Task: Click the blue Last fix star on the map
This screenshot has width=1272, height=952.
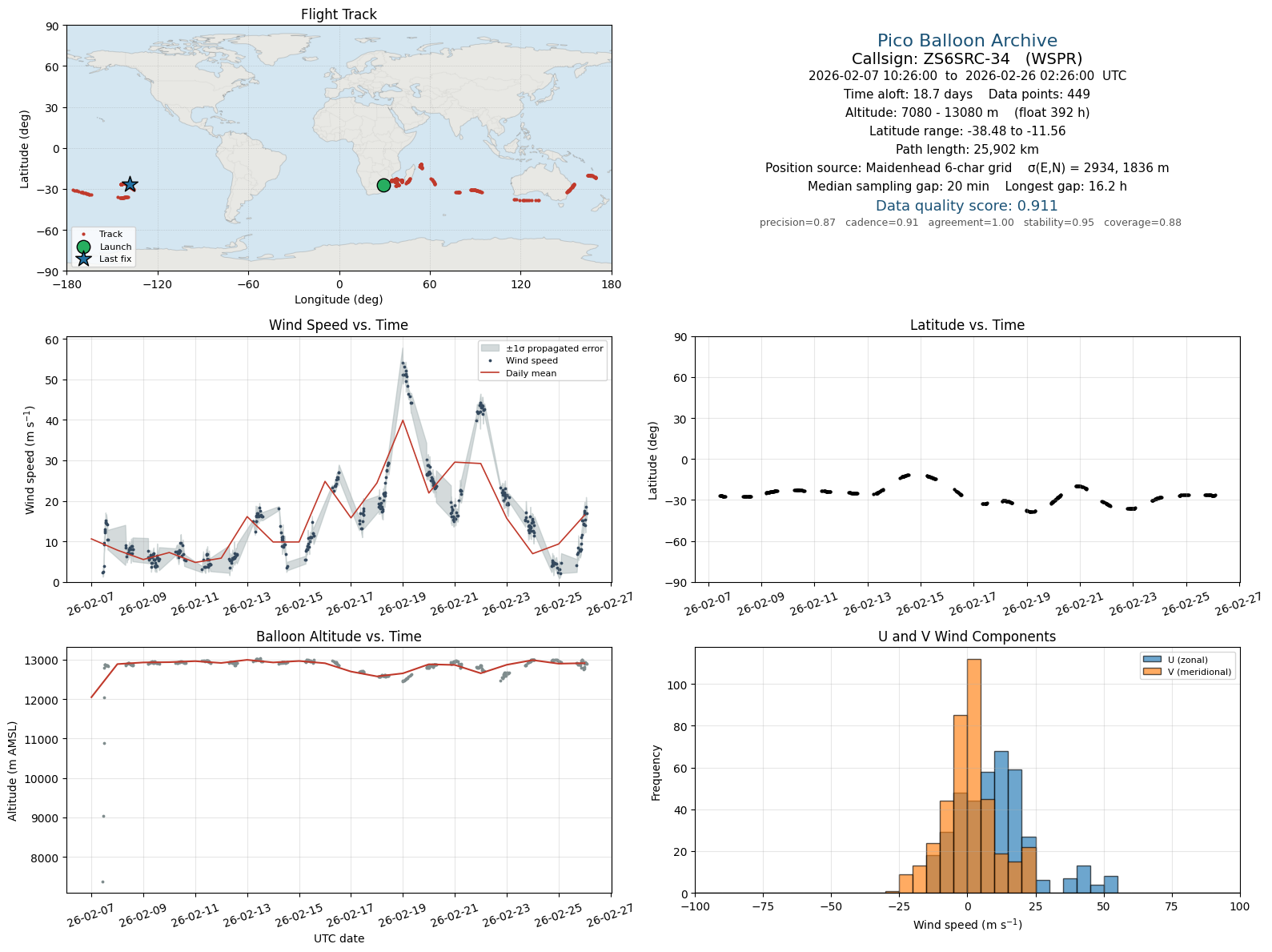Action: (x=130, y=185)
